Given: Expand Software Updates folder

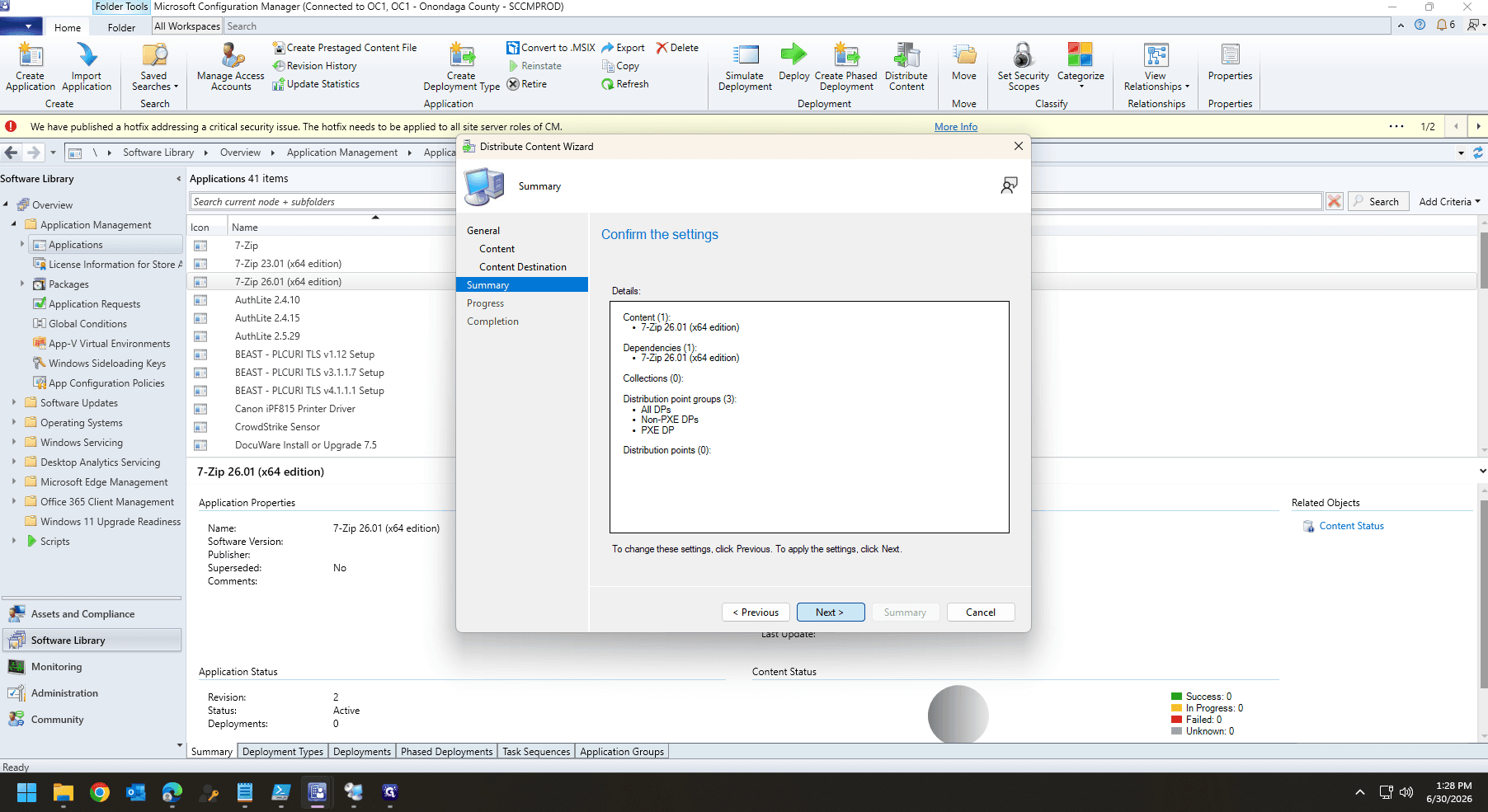Looking at the screenshot, I should pyautogui.click(x=14, y=402).
